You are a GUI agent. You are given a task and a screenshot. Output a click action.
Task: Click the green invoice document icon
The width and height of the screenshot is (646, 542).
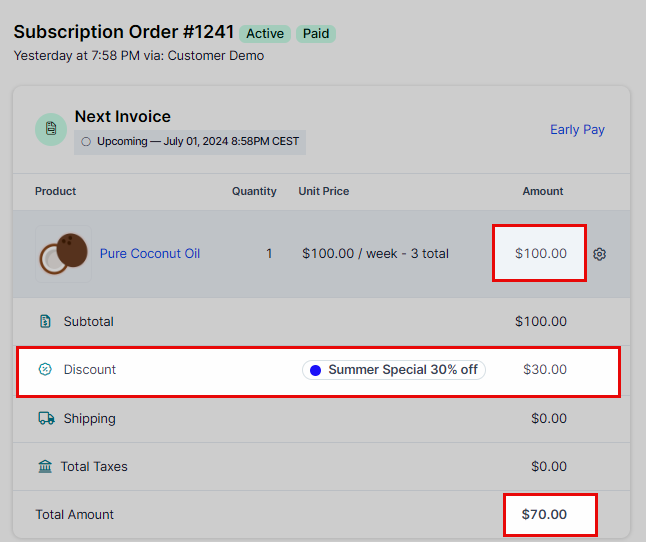point(51,129)
